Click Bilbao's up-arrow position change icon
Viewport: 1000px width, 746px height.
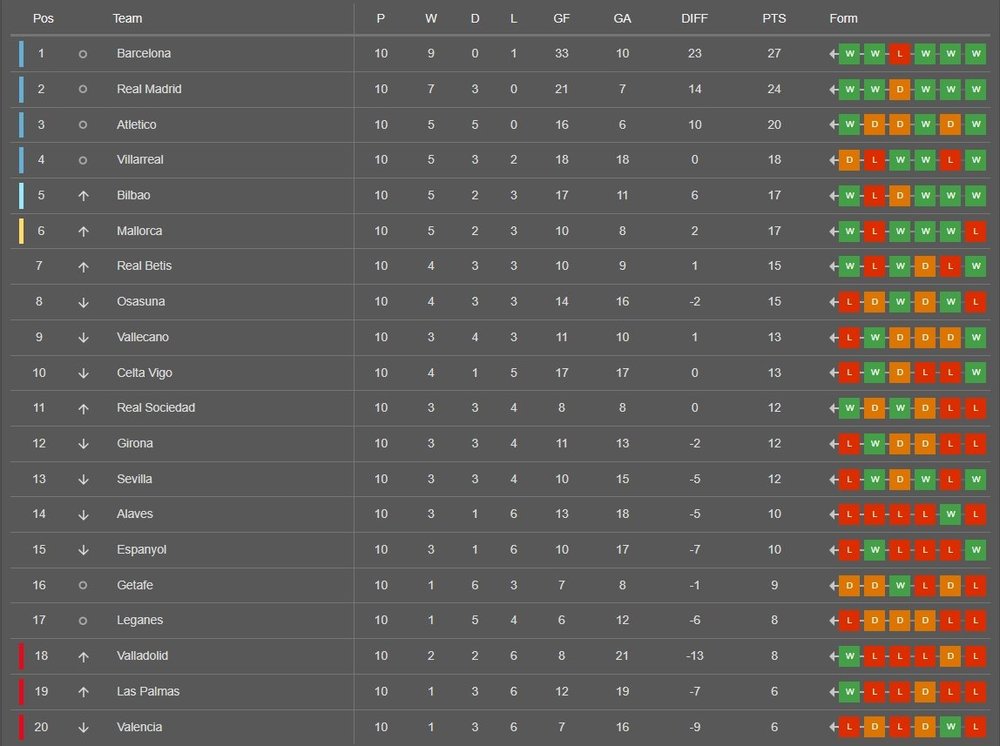pos(83,196)
